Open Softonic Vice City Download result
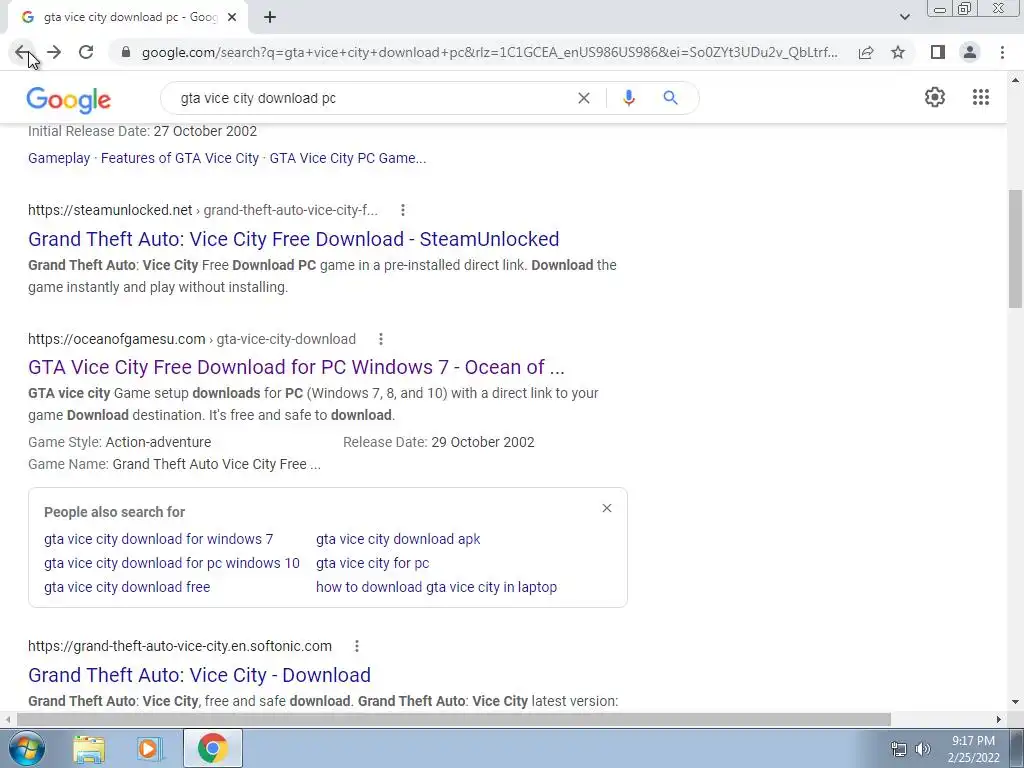The image size is (1024, 768). point(199,675)
